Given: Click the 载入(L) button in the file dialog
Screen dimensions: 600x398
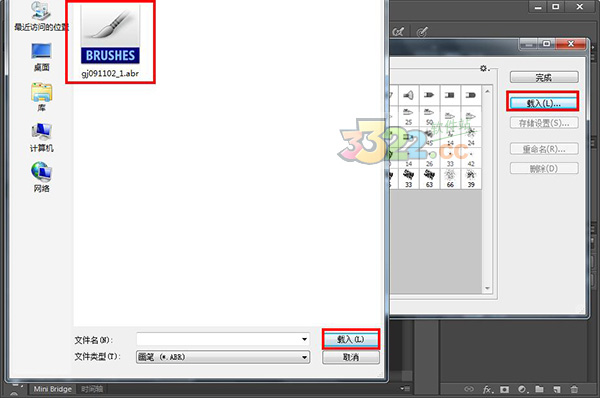Looking at the screenshot, I should click(351, 339).
